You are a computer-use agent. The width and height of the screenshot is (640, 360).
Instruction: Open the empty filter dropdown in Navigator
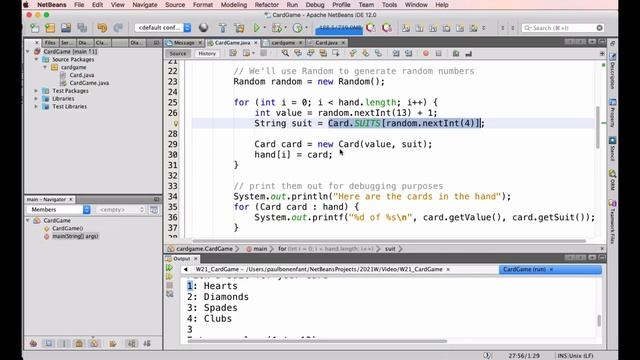[x=121, y=209]
